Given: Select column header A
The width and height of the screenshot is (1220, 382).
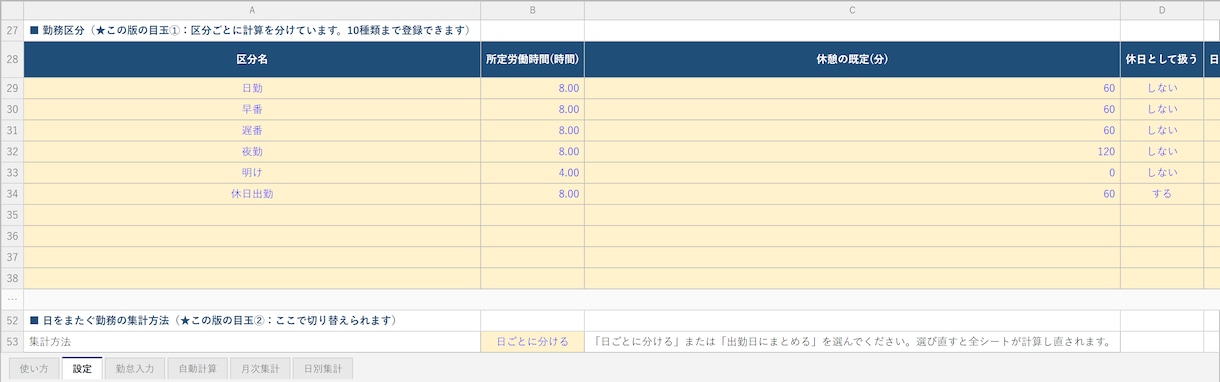Looking at the screenshot, I should coord(252,10).
